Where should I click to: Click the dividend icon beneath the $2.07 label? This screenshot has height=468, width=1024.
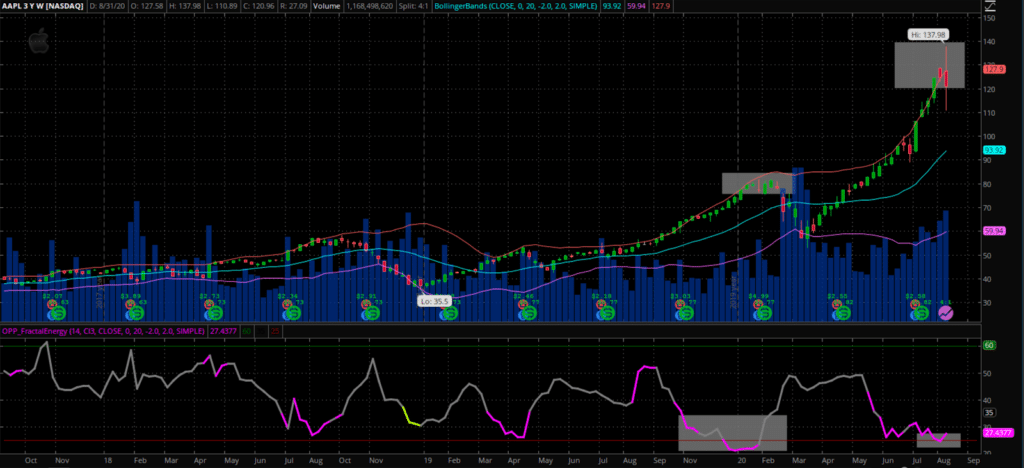click(x=58, y=313)
